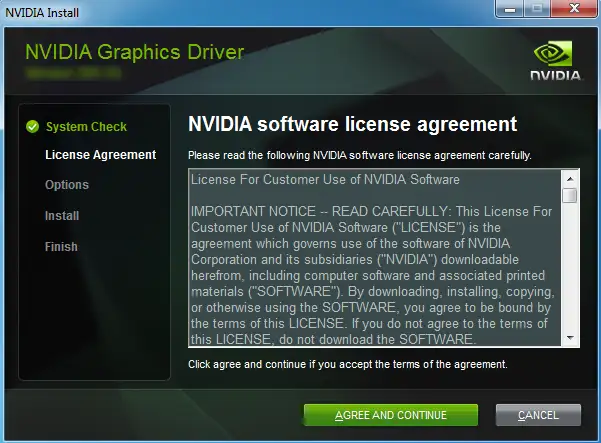The height and width of the screenshot is (443, 601).
Task: Click the license text scrollbar thumb
Action: 569,195
